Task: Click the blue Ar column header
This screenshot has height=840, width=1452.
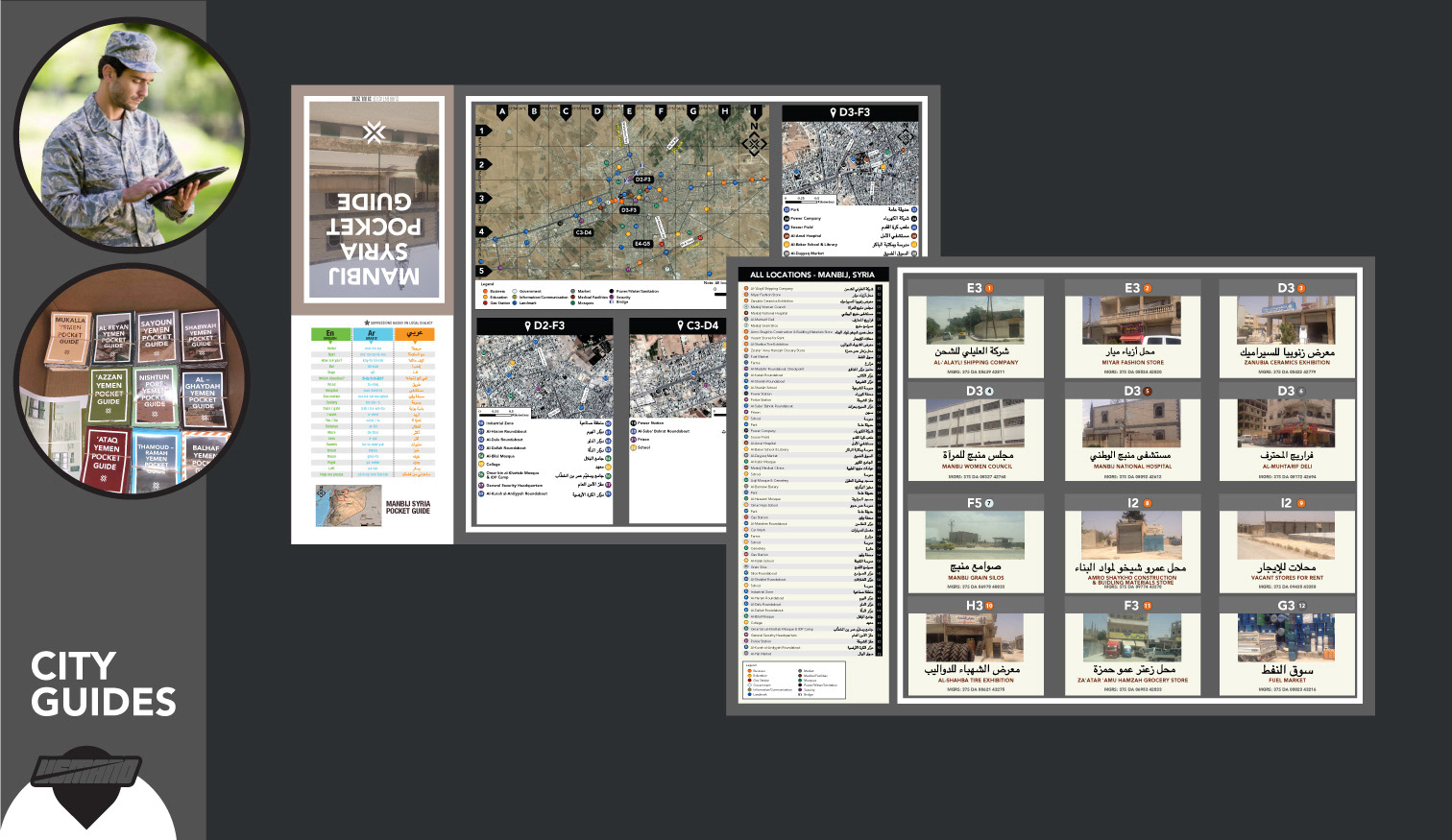Action: point(372,335)
